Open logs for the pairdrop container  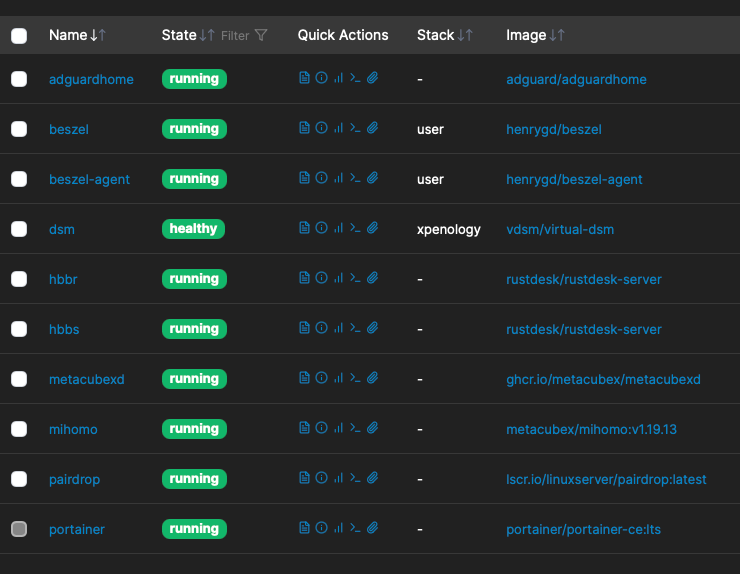[304, 479]
